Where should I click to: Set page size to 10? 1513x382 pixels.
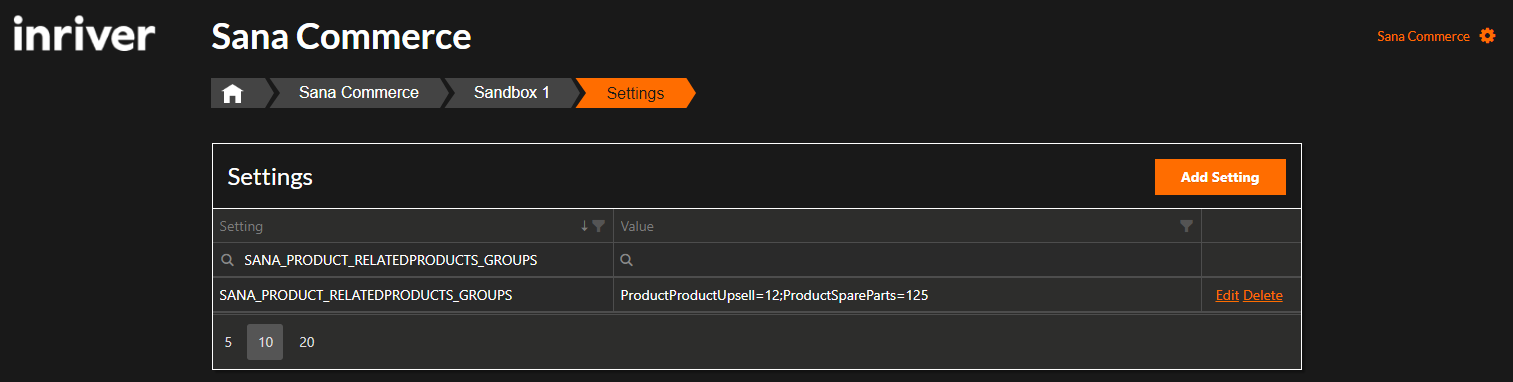coord(265,342)
